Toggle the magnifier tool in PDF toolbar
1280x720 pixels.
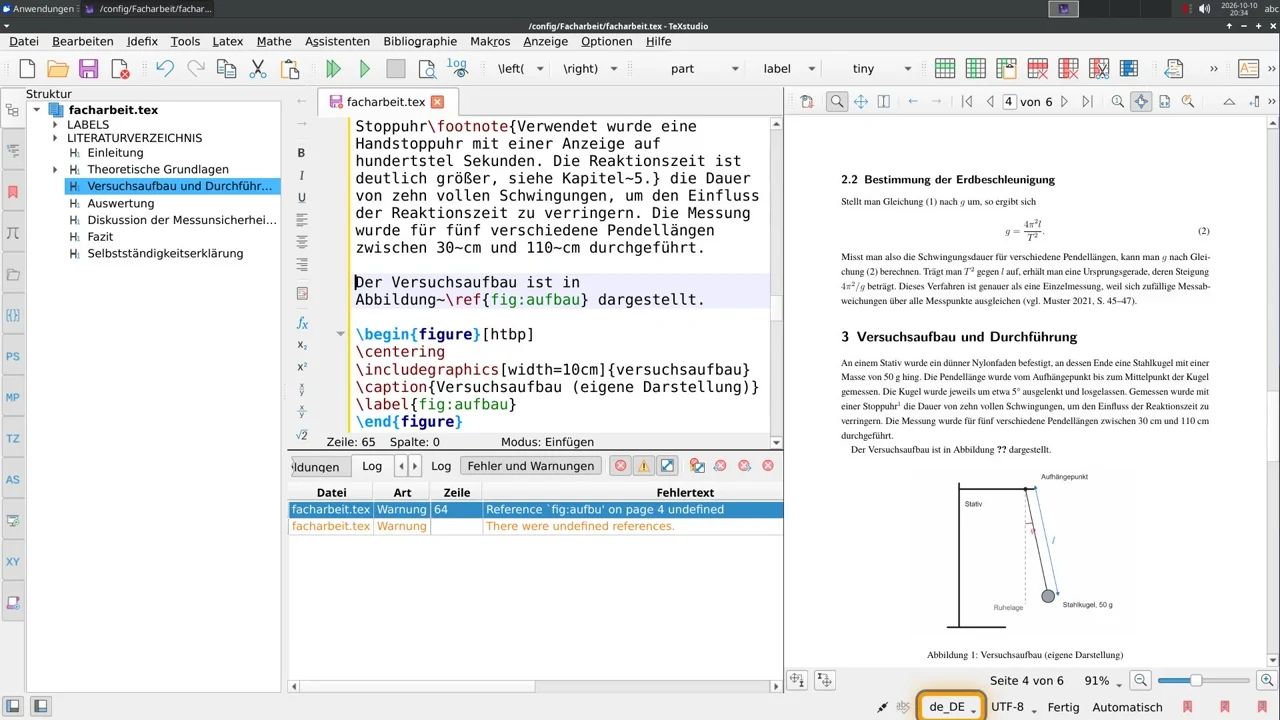click(836, 102)
